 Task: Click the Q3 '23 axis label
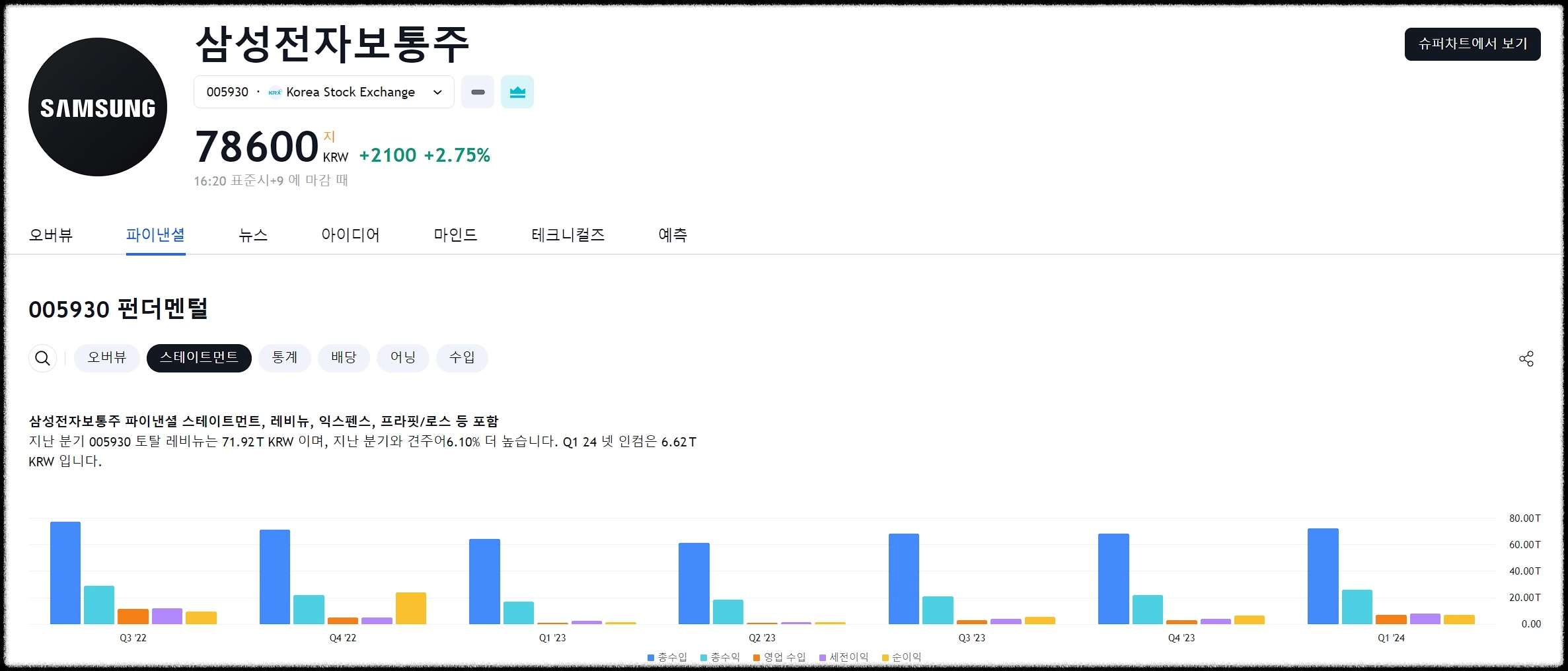(972, 638)
